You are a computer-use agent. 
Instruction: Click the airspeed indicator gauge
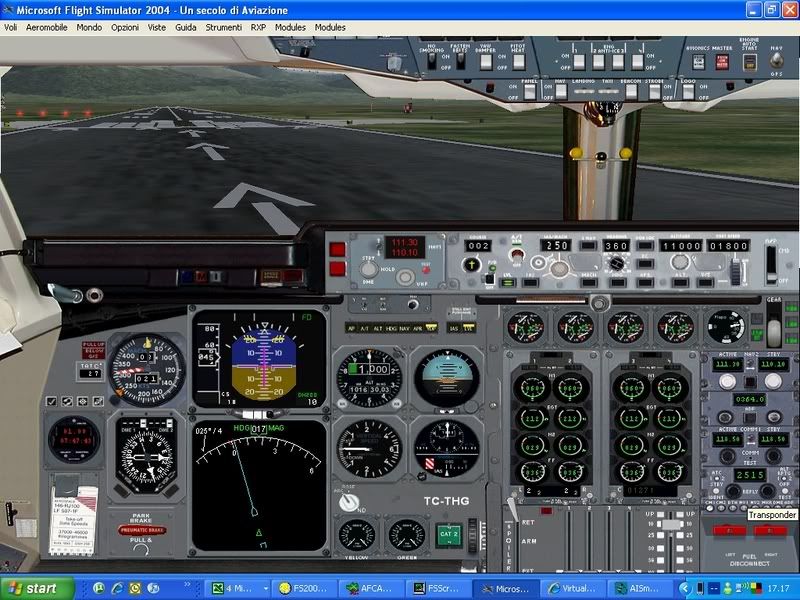(x=147, y=370)
